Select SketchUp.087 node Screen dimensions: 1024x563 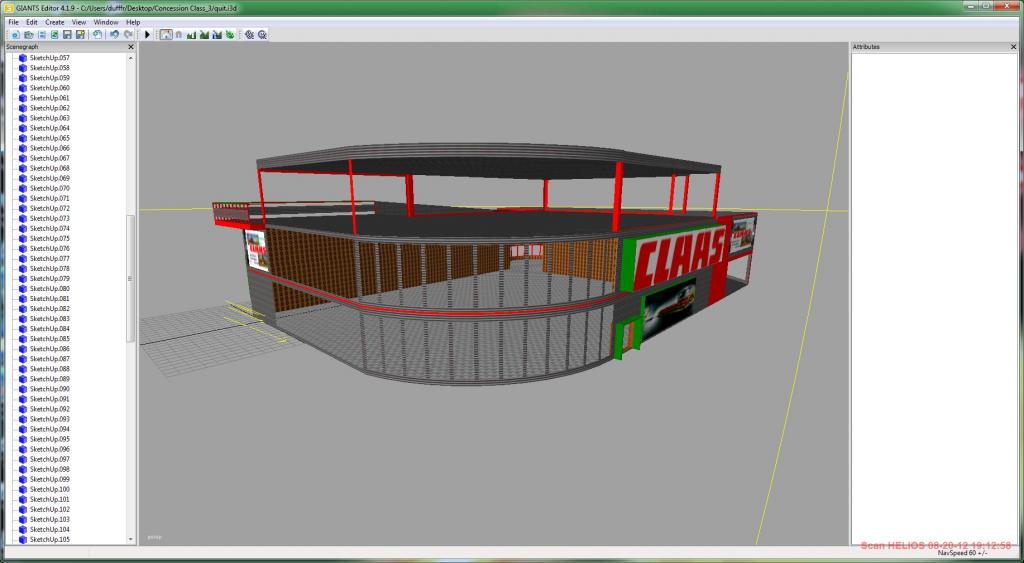click(50, 359)
